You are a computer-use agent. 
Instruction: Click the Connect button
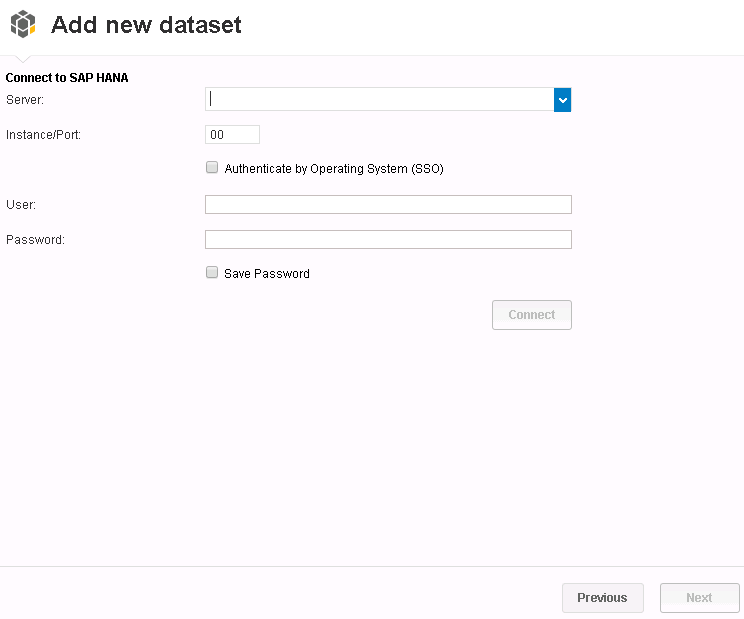point(531,314)
